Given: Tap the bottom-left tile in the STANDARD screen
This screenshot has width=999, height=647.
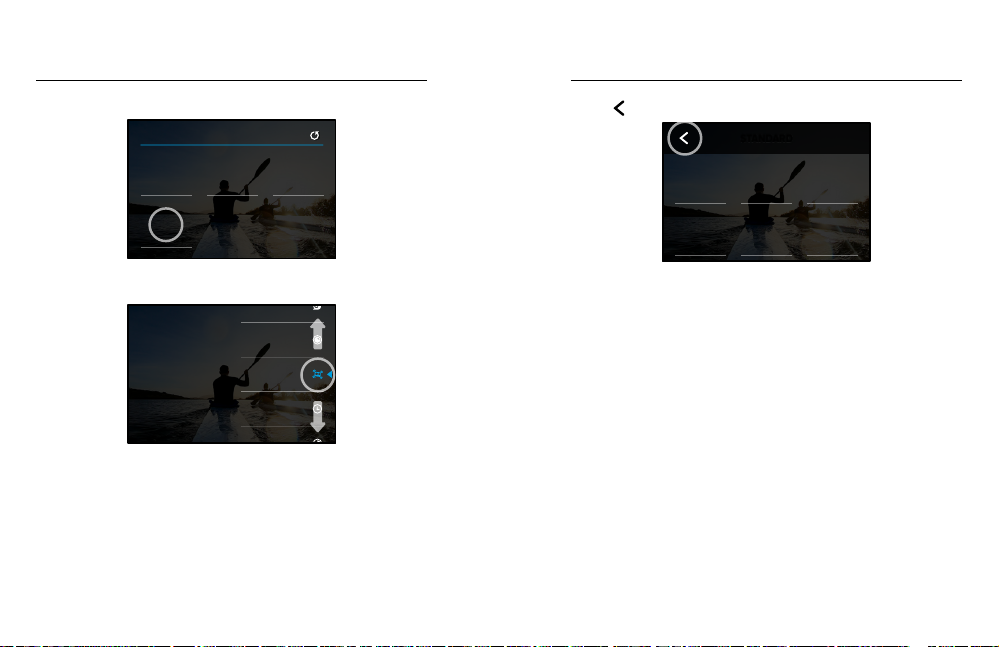Looking at the screenshot, I should coord(700,230).
